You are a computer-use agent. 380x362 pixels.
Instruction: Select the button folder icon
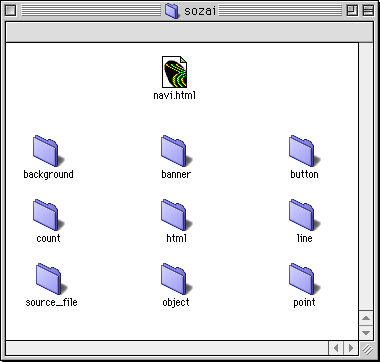tap(304, 151)
